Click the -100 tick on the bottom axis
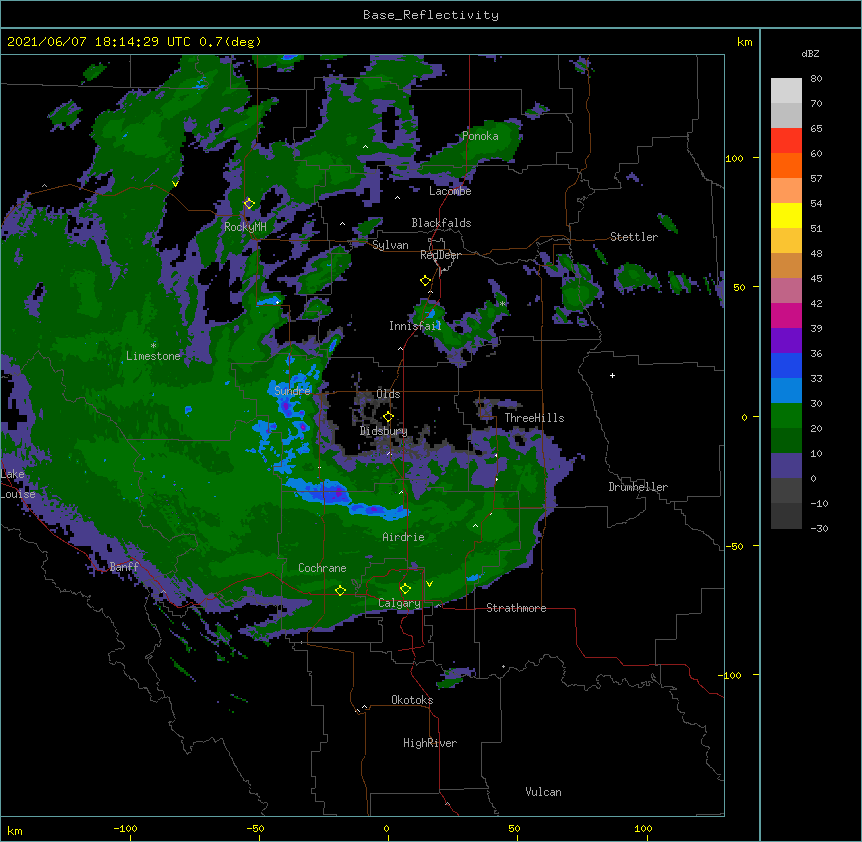862x842 pixels. 125,828
